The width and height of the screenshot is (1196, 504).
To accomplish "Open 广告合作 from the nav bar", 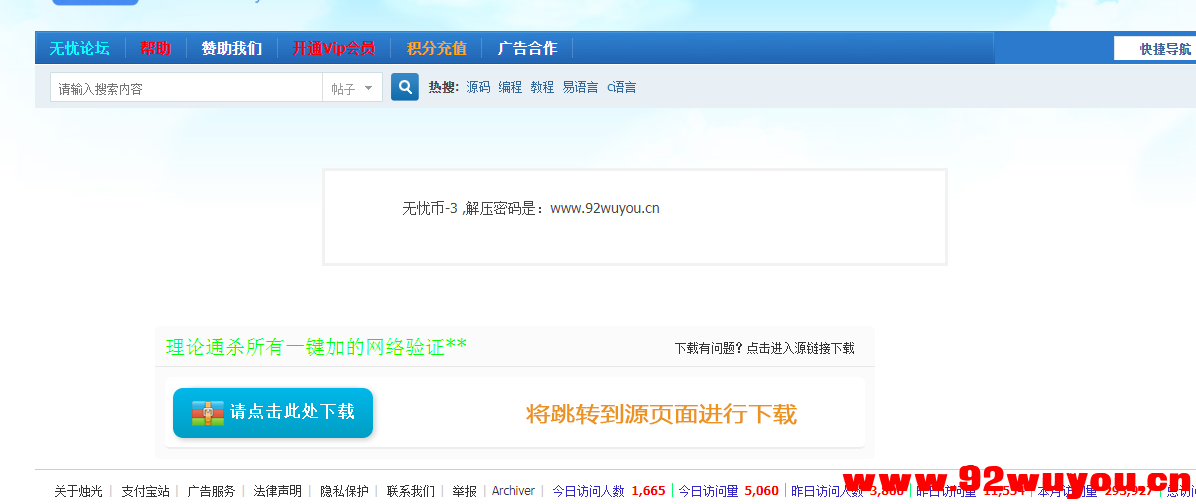I will (527, 48).
